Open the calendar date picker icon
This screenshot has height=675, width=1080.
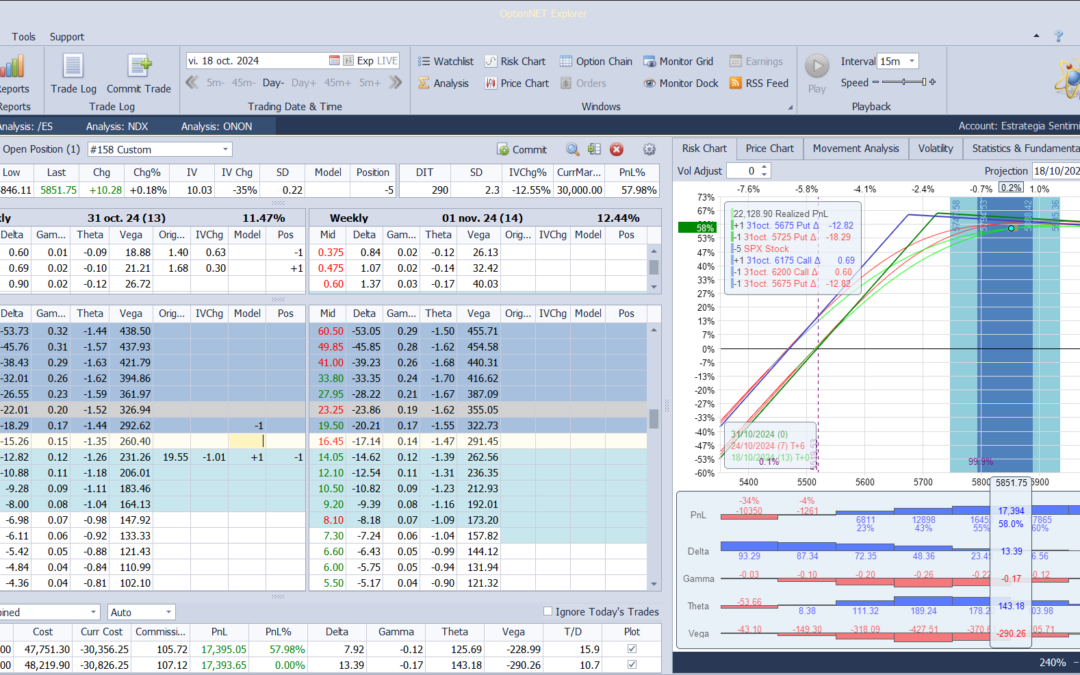[x=334, y=61]
